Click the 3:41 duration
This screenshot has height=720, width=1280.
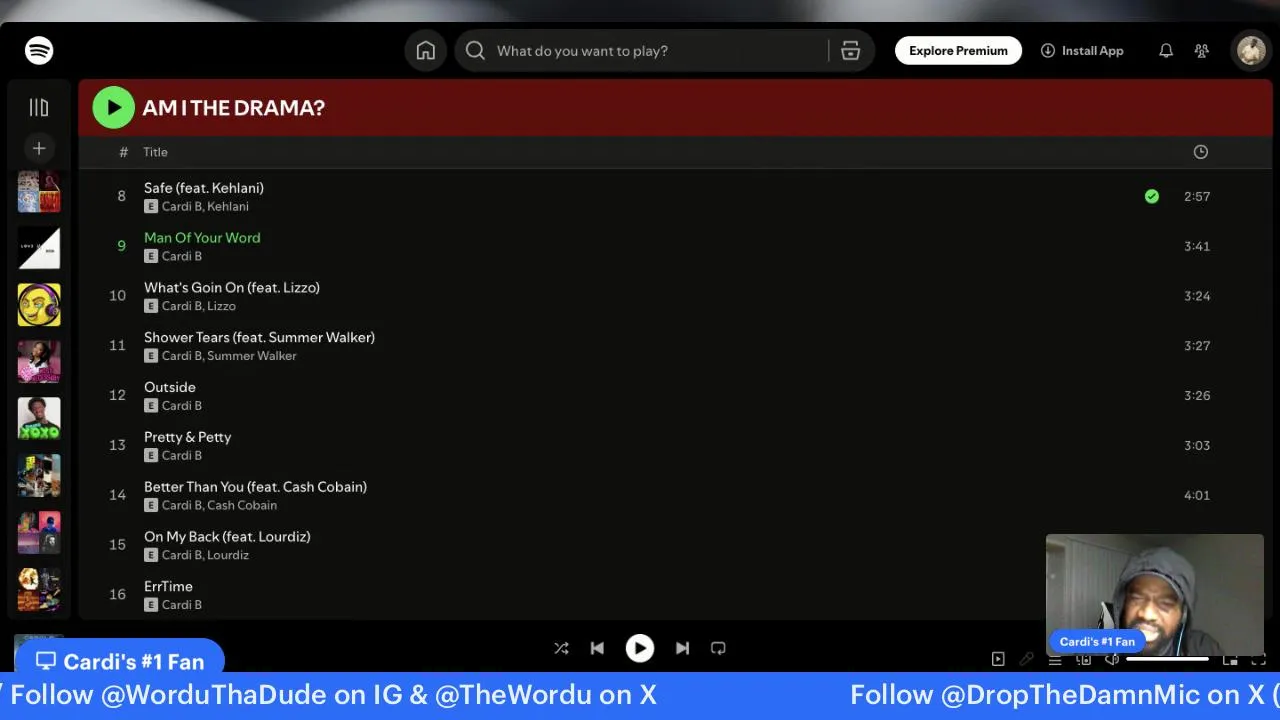pyautogui.click(x=1197, y=246)
